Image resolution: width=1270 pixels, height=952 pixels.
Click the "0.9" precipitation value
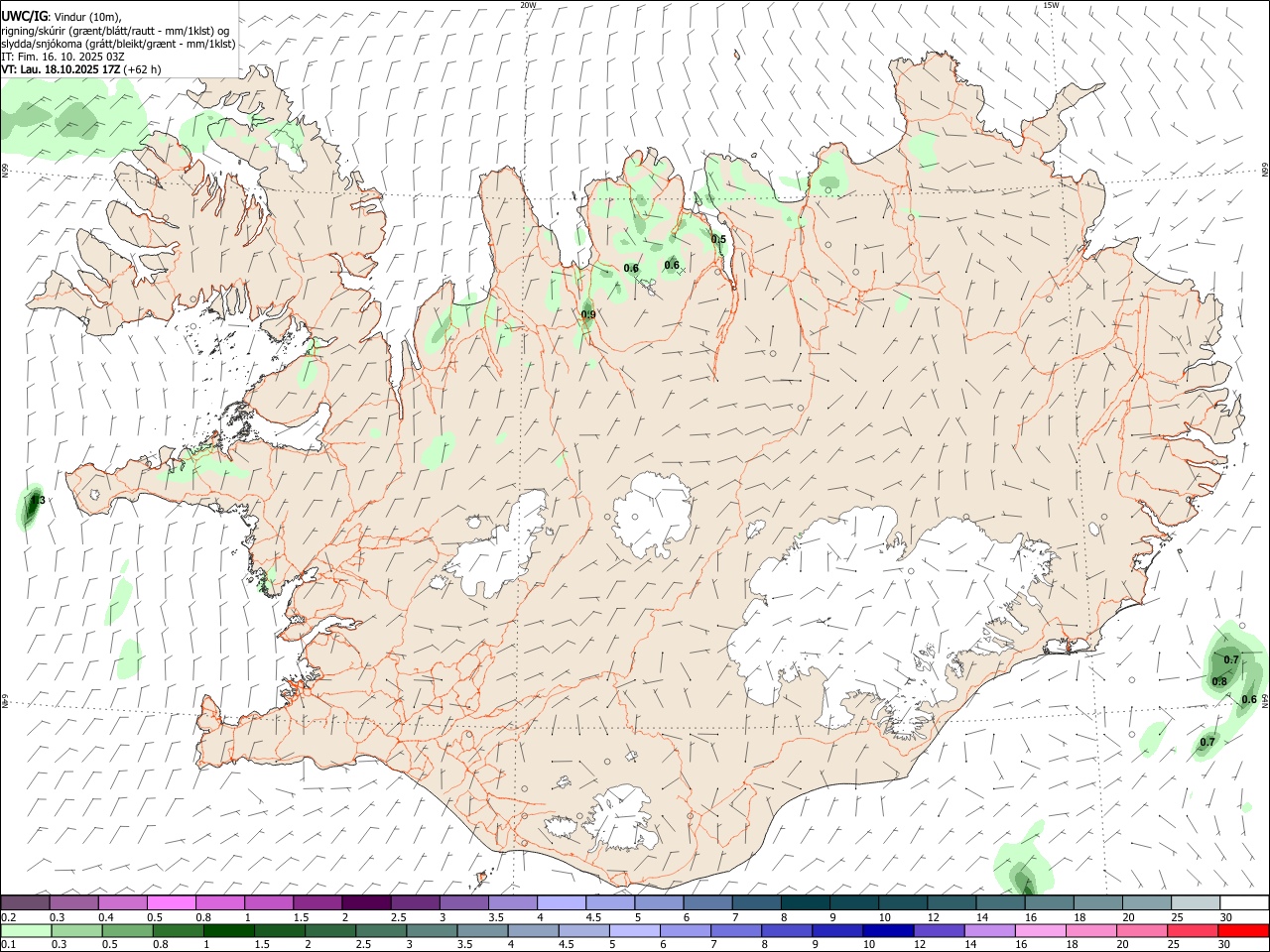tap(588, 314)
